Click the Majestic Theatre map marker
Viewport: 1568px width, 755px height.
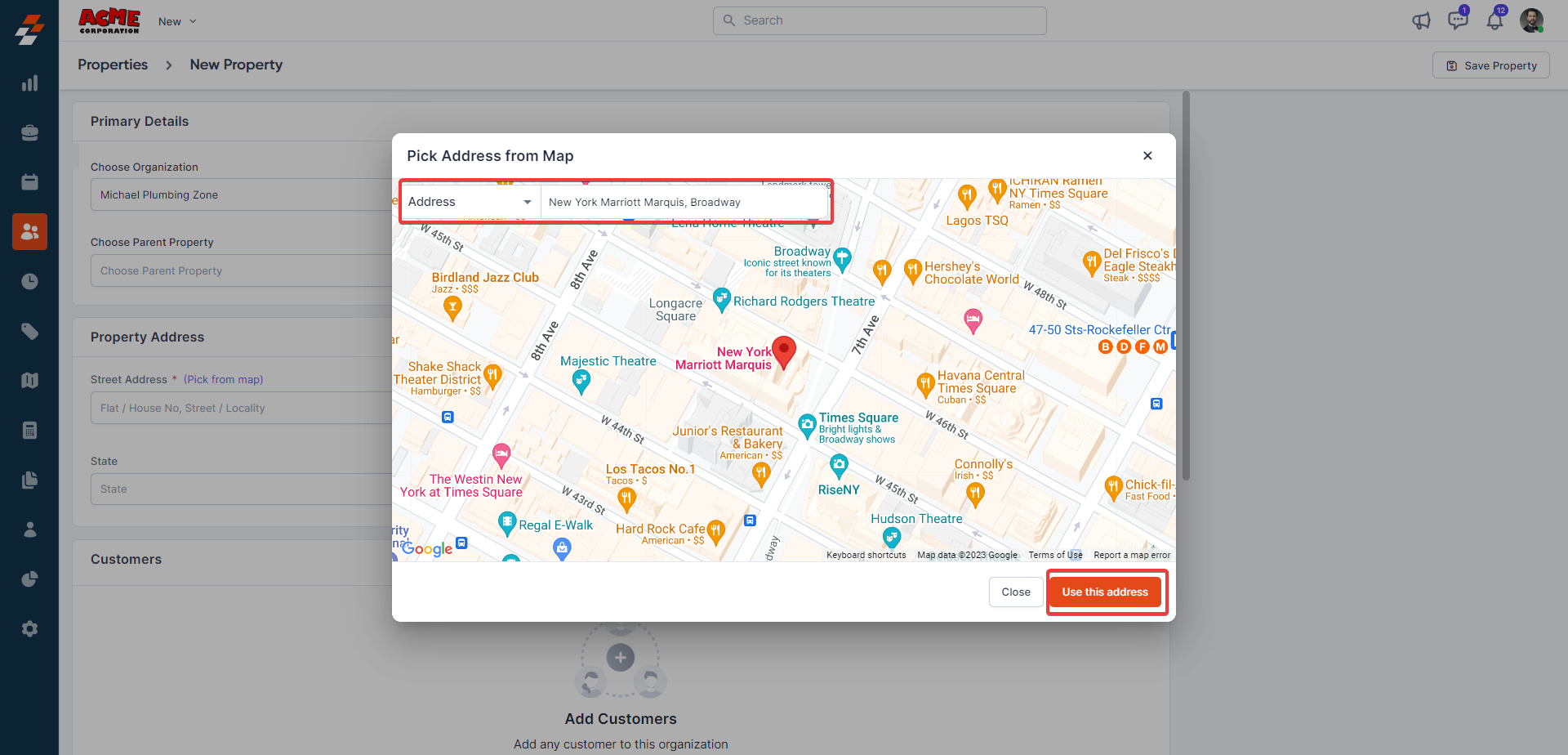coord(581,381)
